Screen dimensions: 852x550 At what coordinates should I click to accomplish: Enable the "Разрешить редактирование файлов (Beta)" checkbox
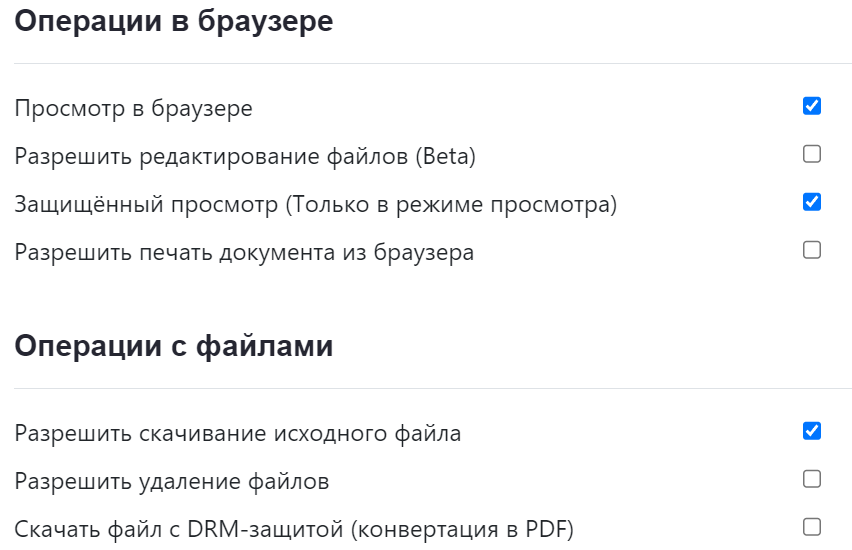(812, 154)
